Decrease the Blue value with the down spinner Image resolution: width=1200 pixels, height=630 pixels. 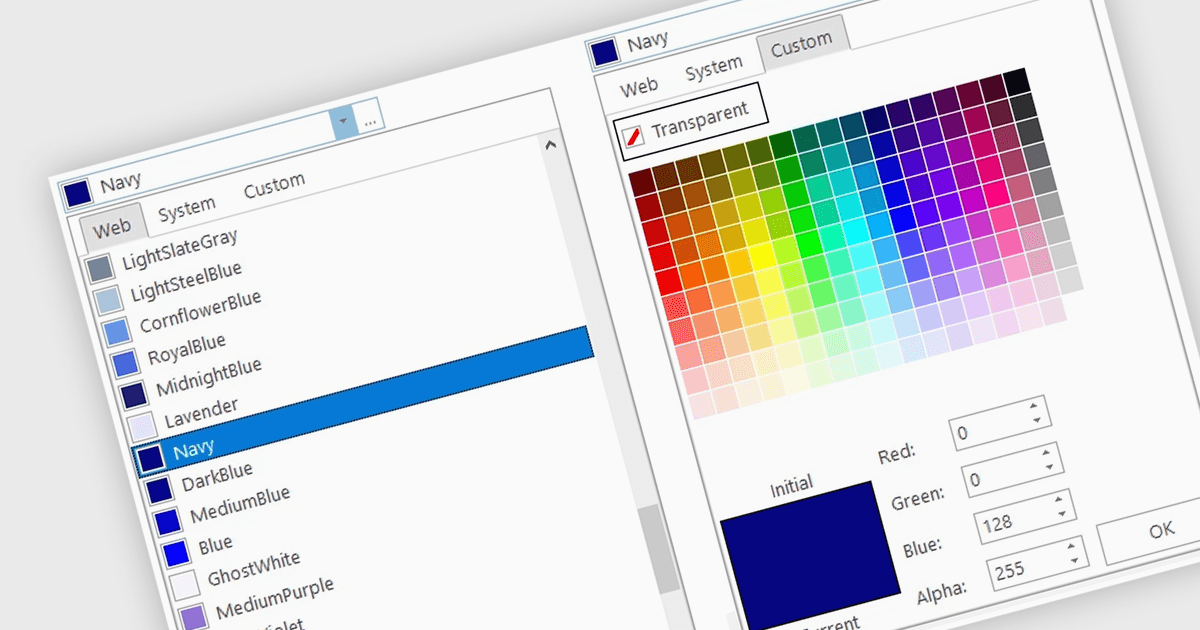1062,514
